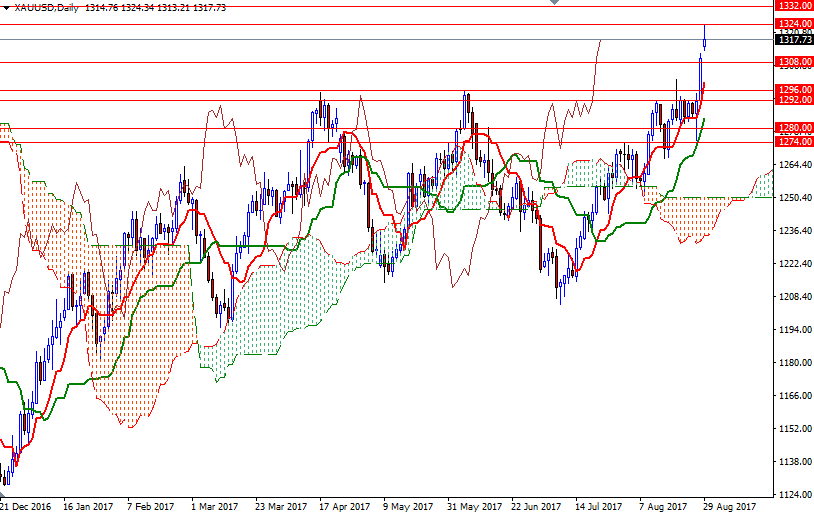814x514 pixels.
Task: Click the black 1317.73 current price label
Action: [793, 39]
